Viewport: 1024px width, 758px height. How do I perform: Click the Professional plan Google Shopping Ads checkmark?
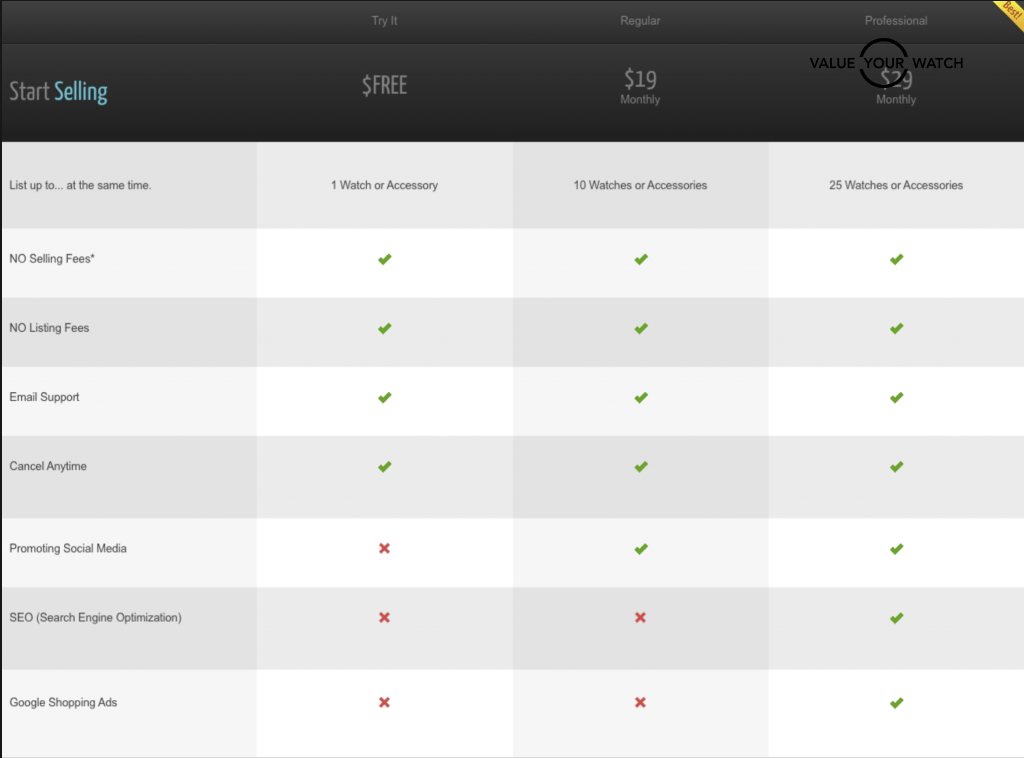click(x=896, y=702)
